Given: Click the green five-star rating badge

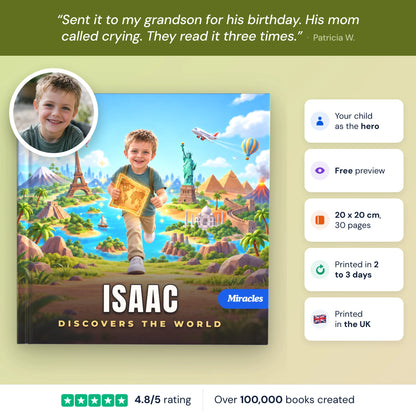Looking at the screenshot, I should (x=94, y=400).
